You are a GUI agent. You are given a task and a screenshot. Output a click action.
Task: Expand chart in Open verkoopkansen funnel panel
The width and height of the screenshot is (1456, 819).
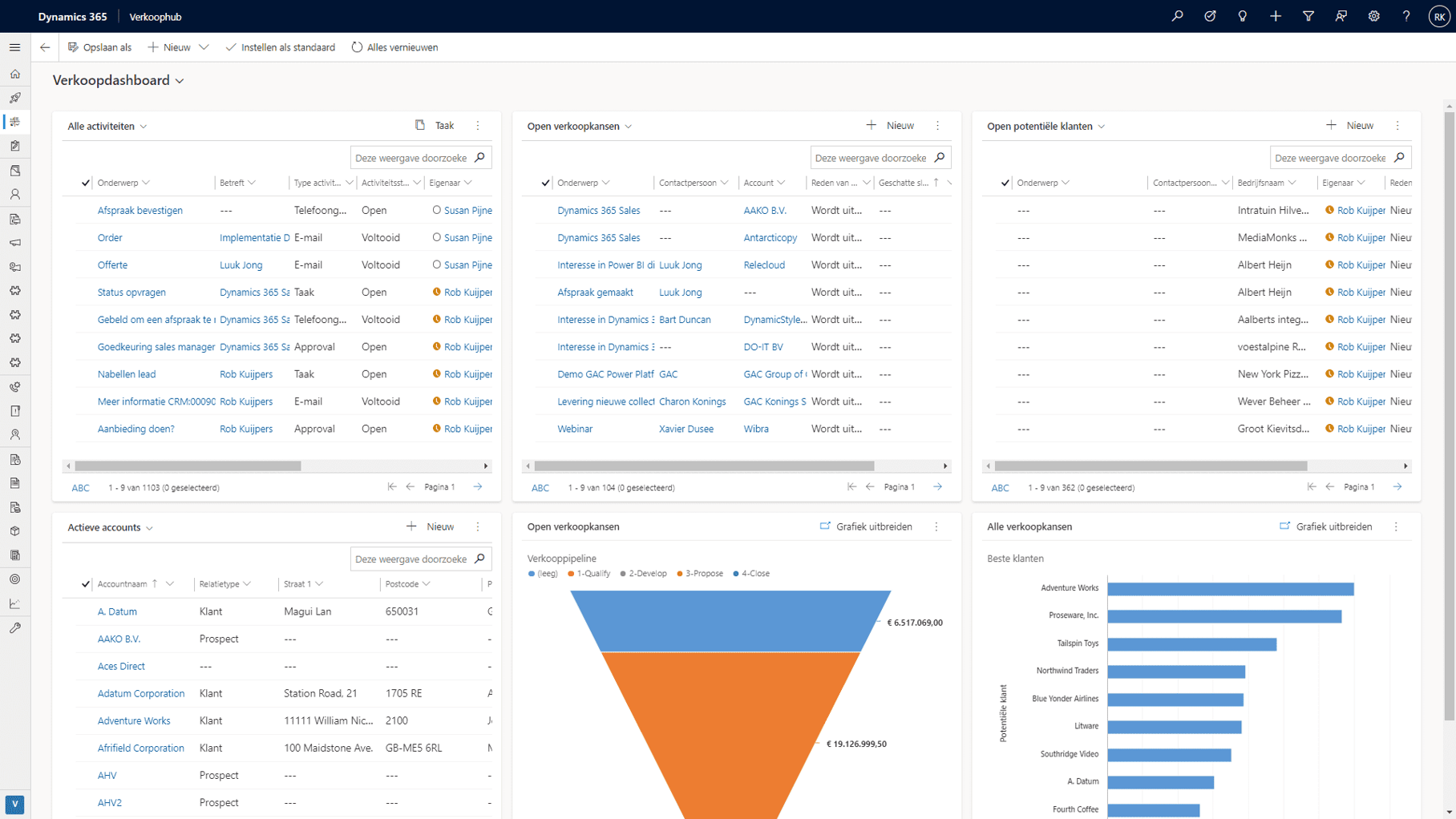(x=866, y=526)
